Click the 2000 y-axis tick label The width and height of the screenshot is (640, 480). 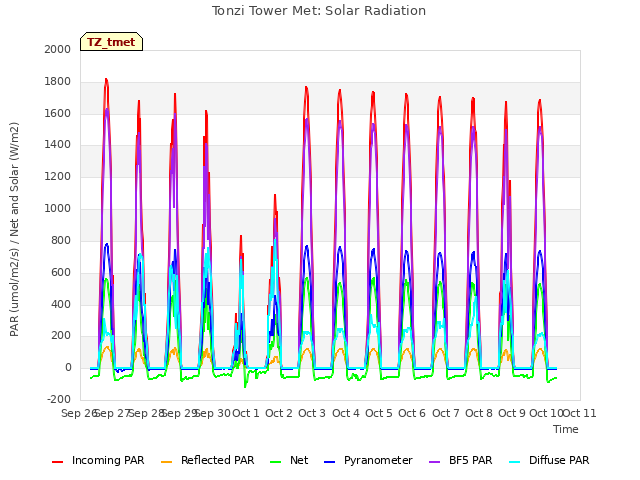click(x=58, y=49)
